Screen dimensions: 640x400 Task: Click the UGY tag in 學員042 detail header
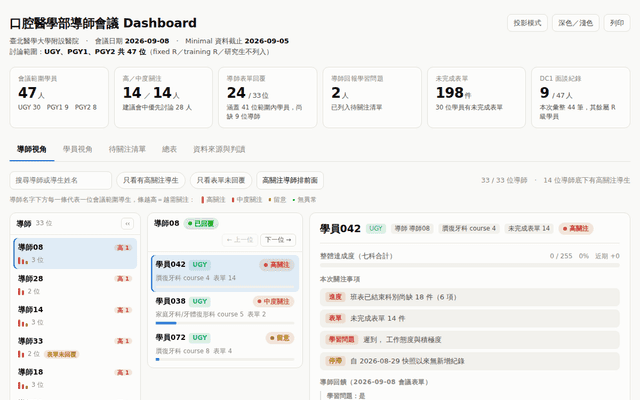376,229
